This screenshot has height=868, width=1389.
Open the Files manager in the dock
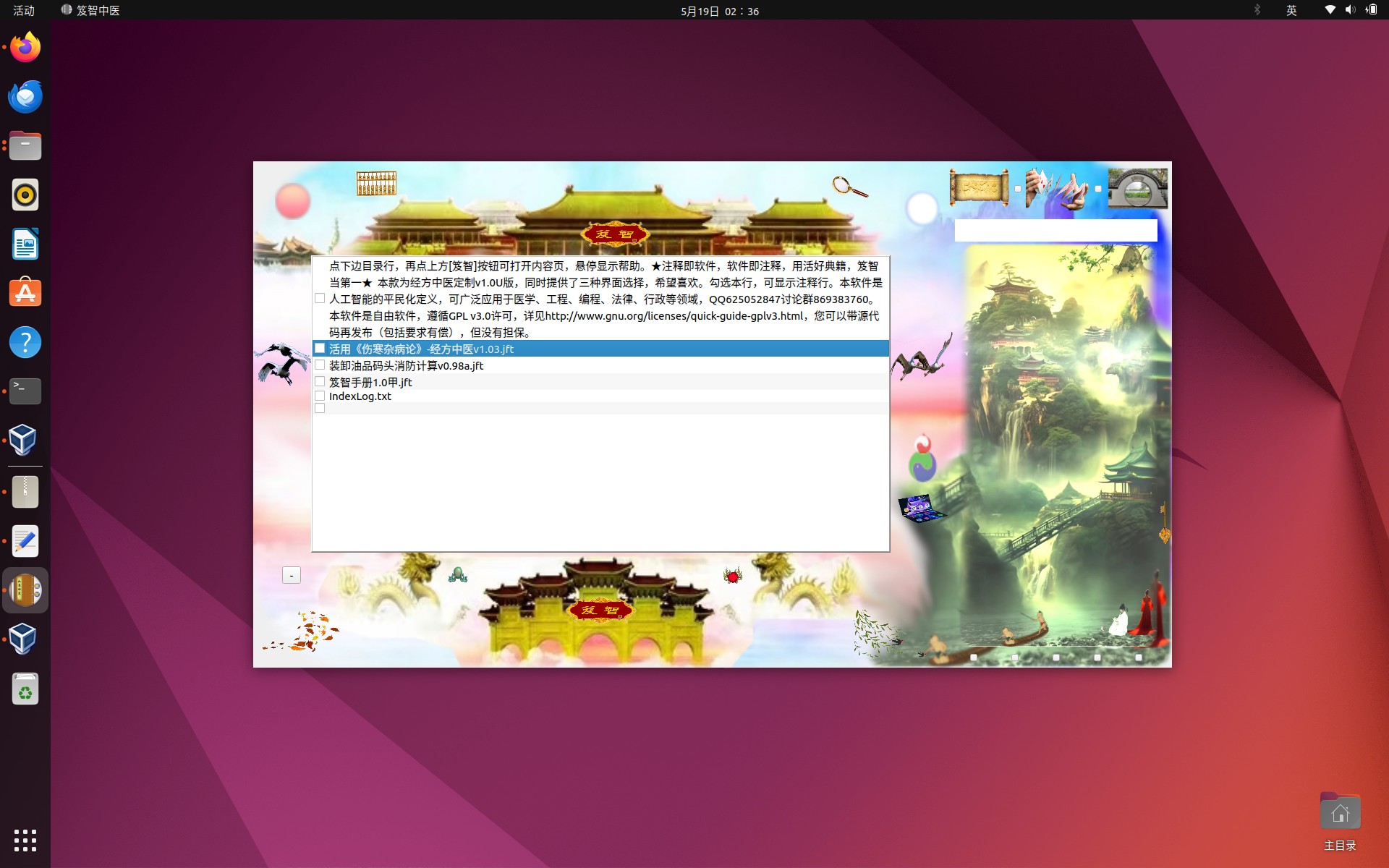(25, 145)
